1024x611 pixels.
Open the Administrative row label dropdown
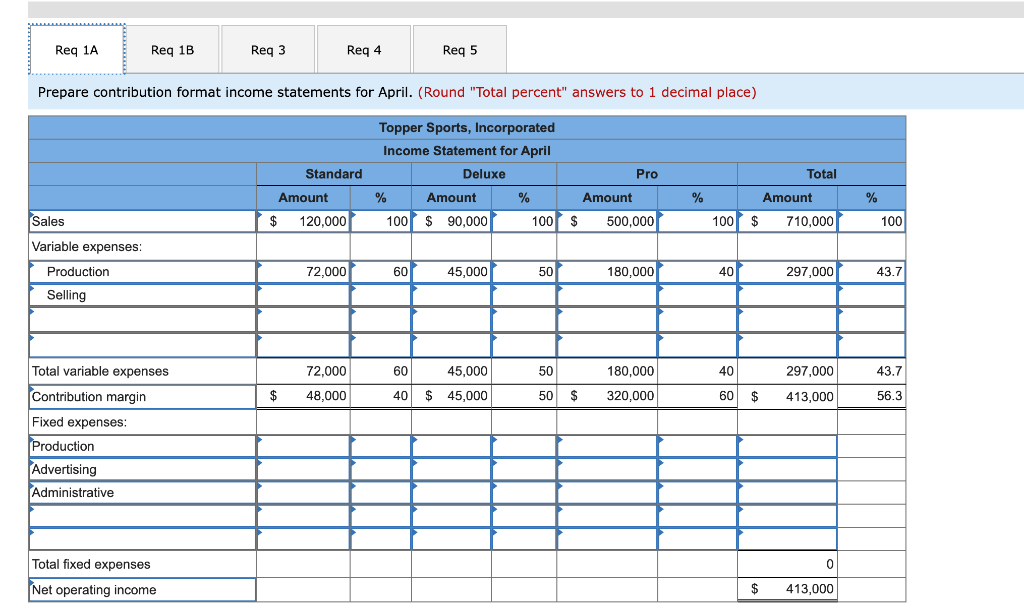[x=142, y=493]
